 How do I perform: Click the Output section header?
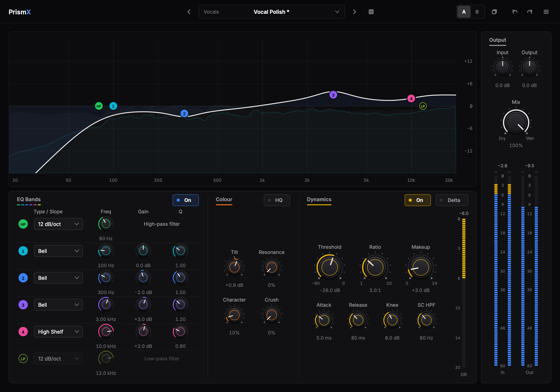click(x=498, y=40)
